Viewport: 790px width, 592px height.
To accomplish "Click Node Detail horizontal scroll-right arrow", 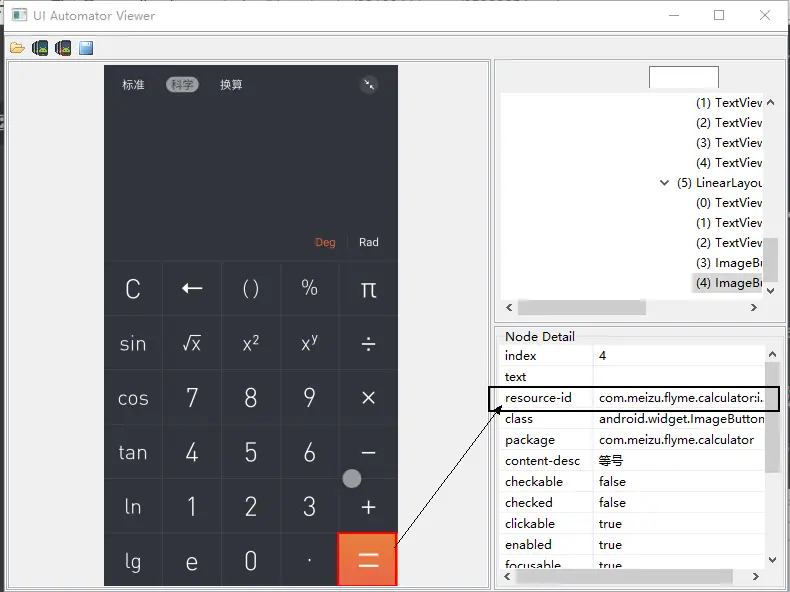I will (755, 576).
